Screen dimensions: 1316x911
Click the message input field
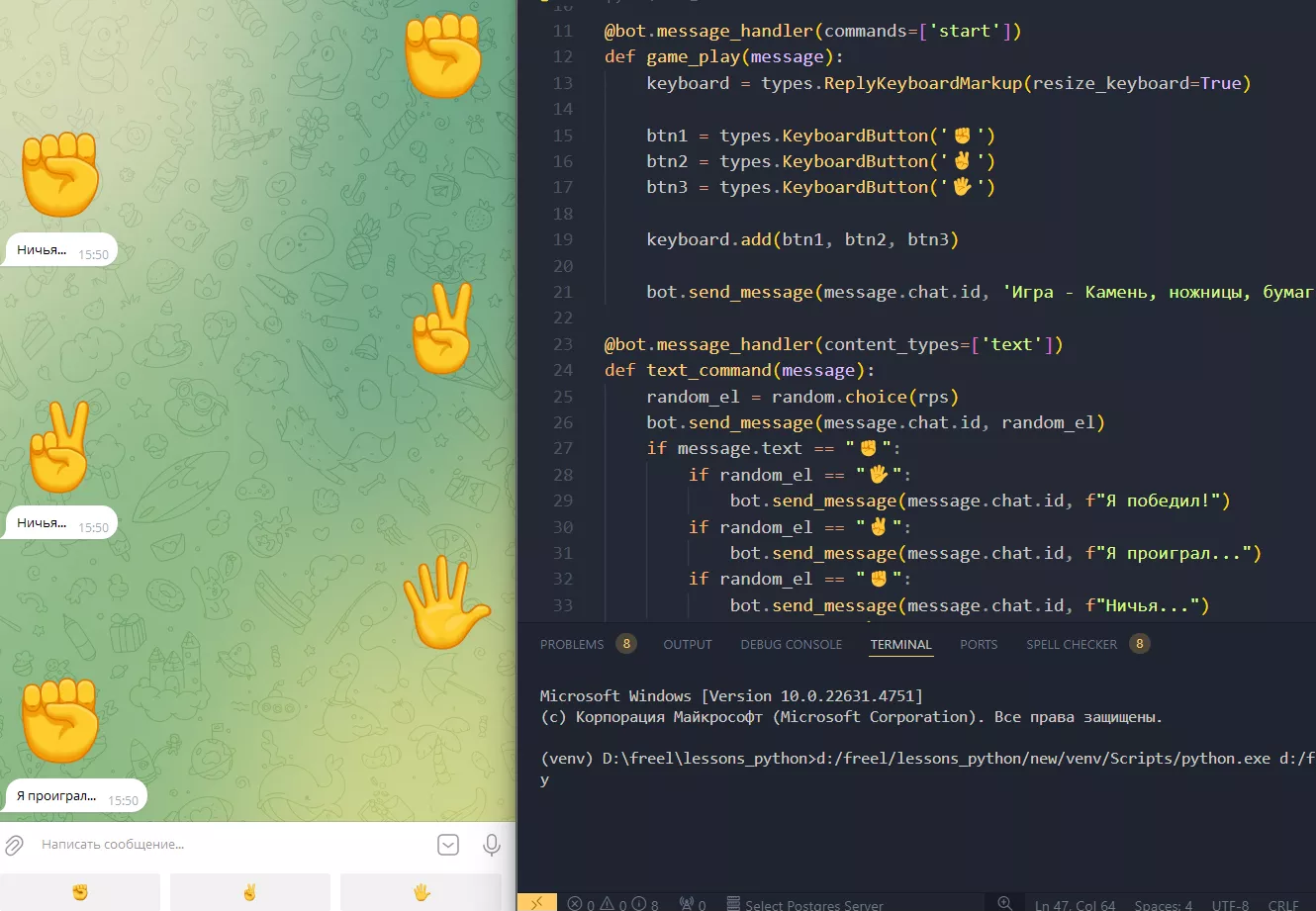click(228, 845)
